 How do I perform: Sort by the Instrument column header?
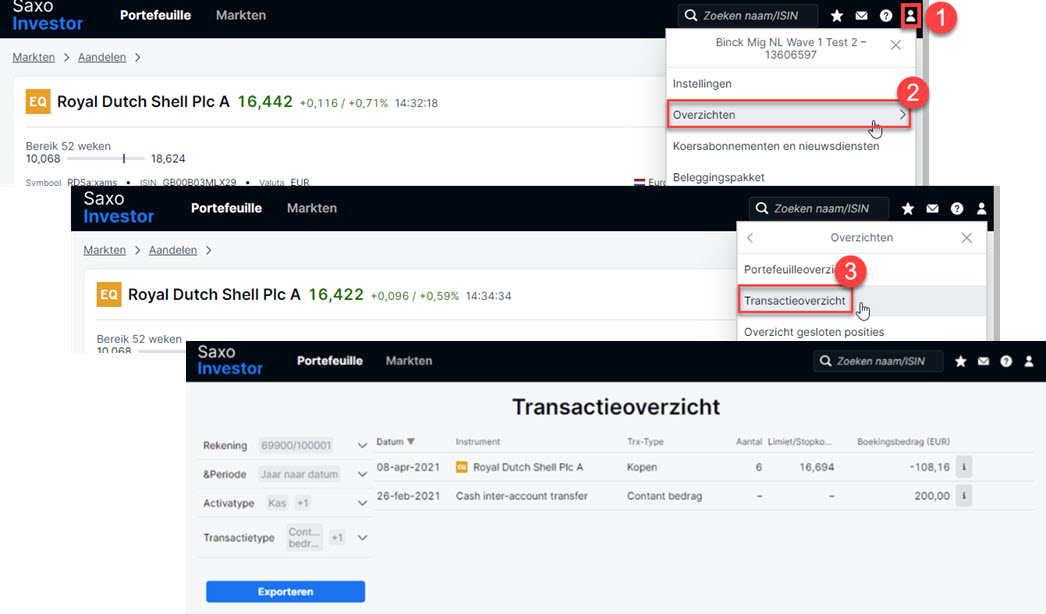[478, 442]
